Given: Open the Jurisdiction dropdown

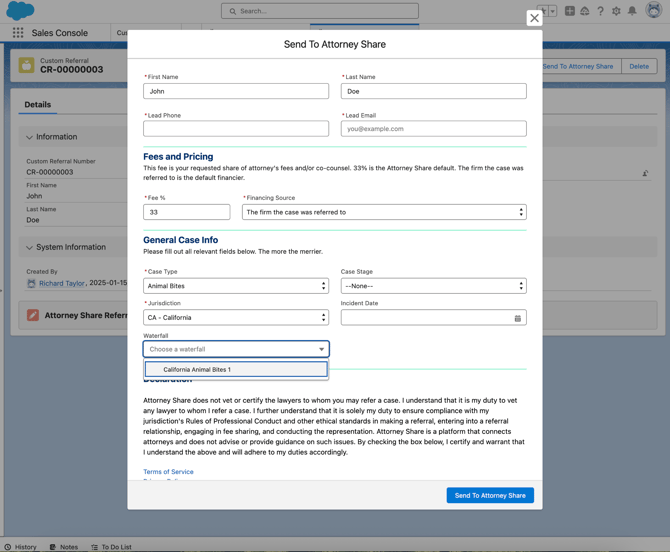Looking at the screenshot, I should click(236, 318).
